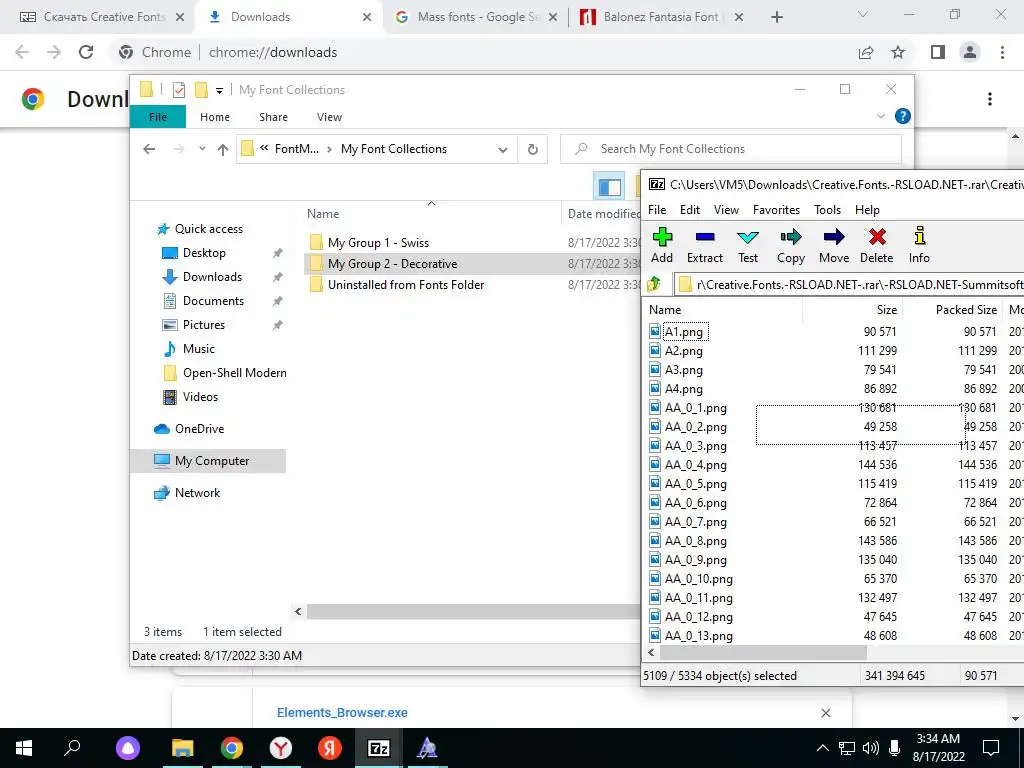1024x768 pixels.
Task: Click the 7-Zip Test button
Action: 748,246
